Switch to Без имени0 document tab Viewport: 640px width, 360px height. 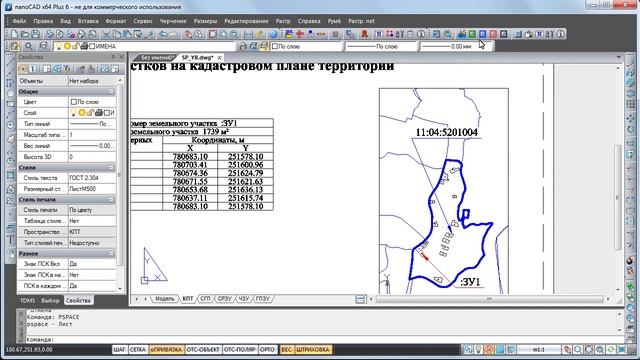(x=158, y=58)
